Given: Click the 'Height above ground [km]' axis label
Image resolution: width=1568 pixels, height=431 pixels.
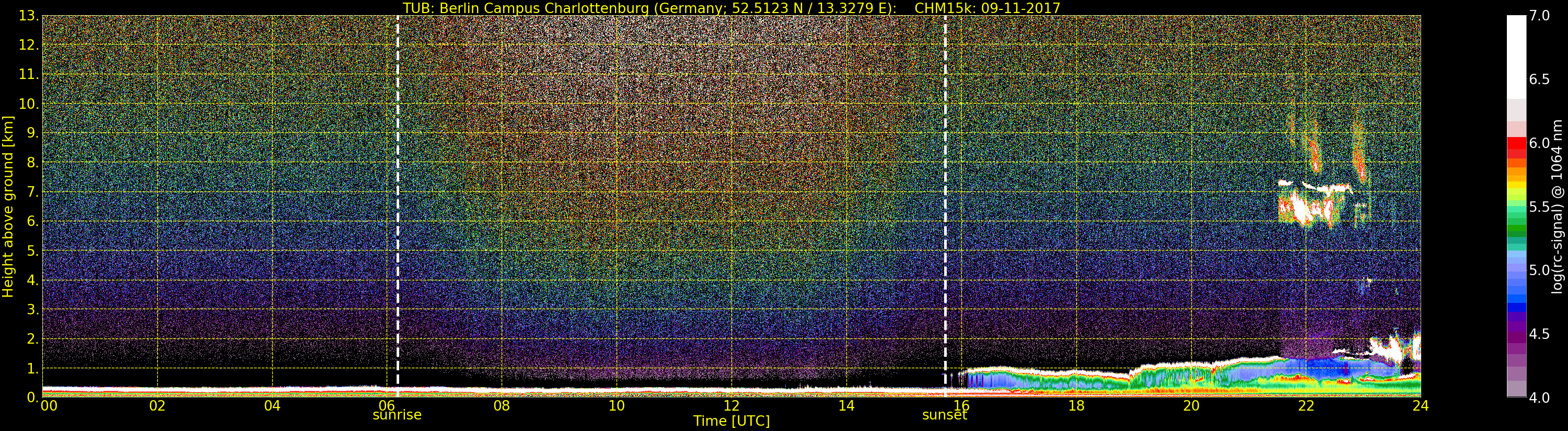Looking at the screenshot, I should (8, 206).
